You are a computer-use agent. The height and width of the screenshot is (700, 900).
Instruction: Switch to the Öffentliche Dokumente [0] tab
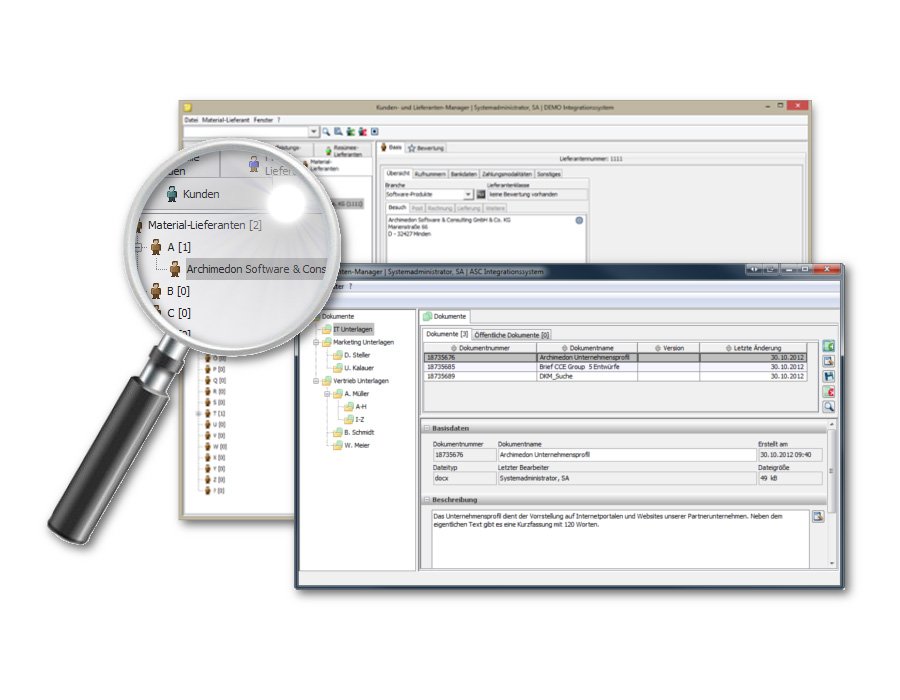coord(511,335)
